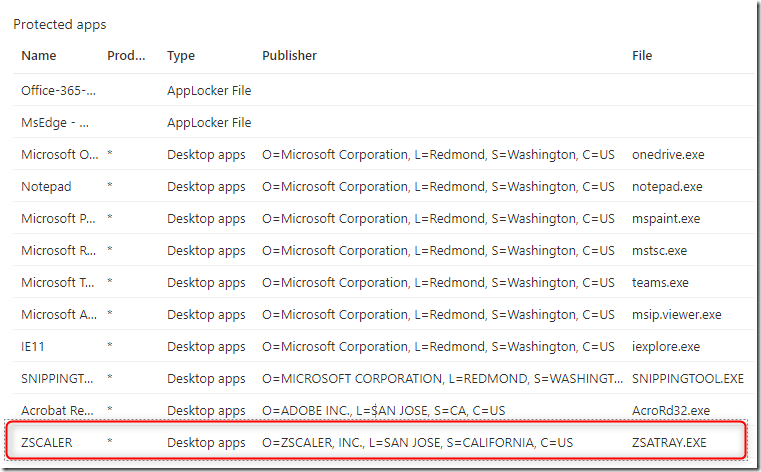This screenshot has height=472, width=761.
Task: Click SNIPPINGTOOL.EXE file cell
Action: point(688,379)
